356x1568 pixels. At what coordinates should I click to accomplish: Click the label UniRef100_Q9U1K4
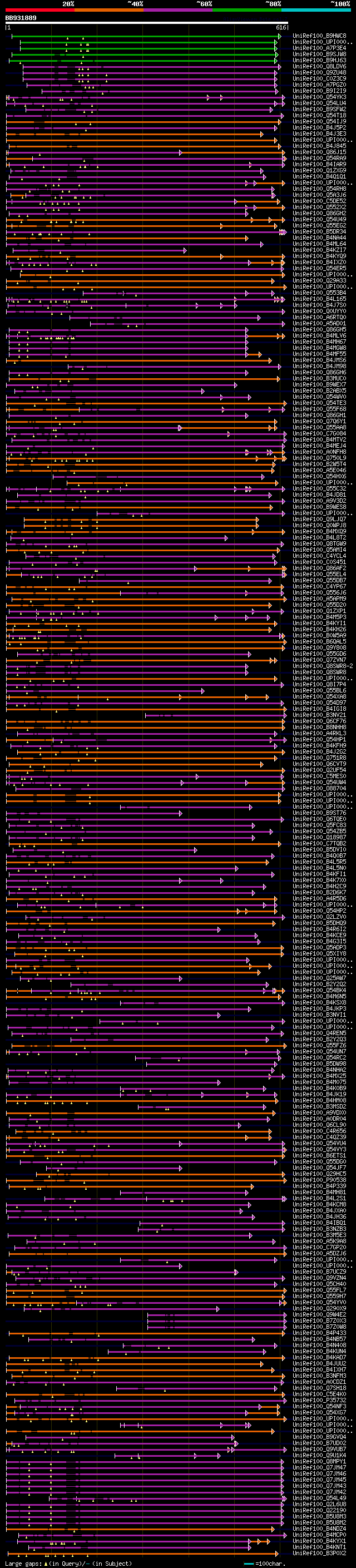point(319,1456)
